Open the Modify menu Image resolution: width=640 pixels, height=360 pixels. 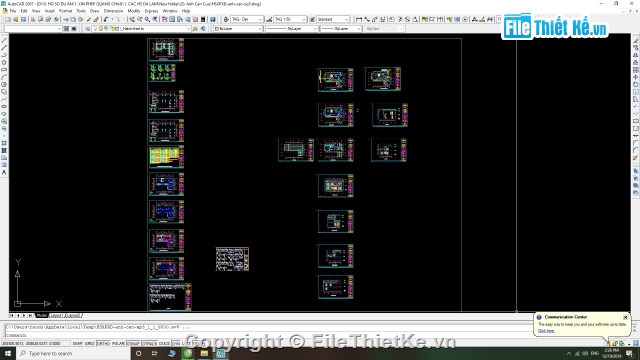pyautogui.click(x=133, y=11)
